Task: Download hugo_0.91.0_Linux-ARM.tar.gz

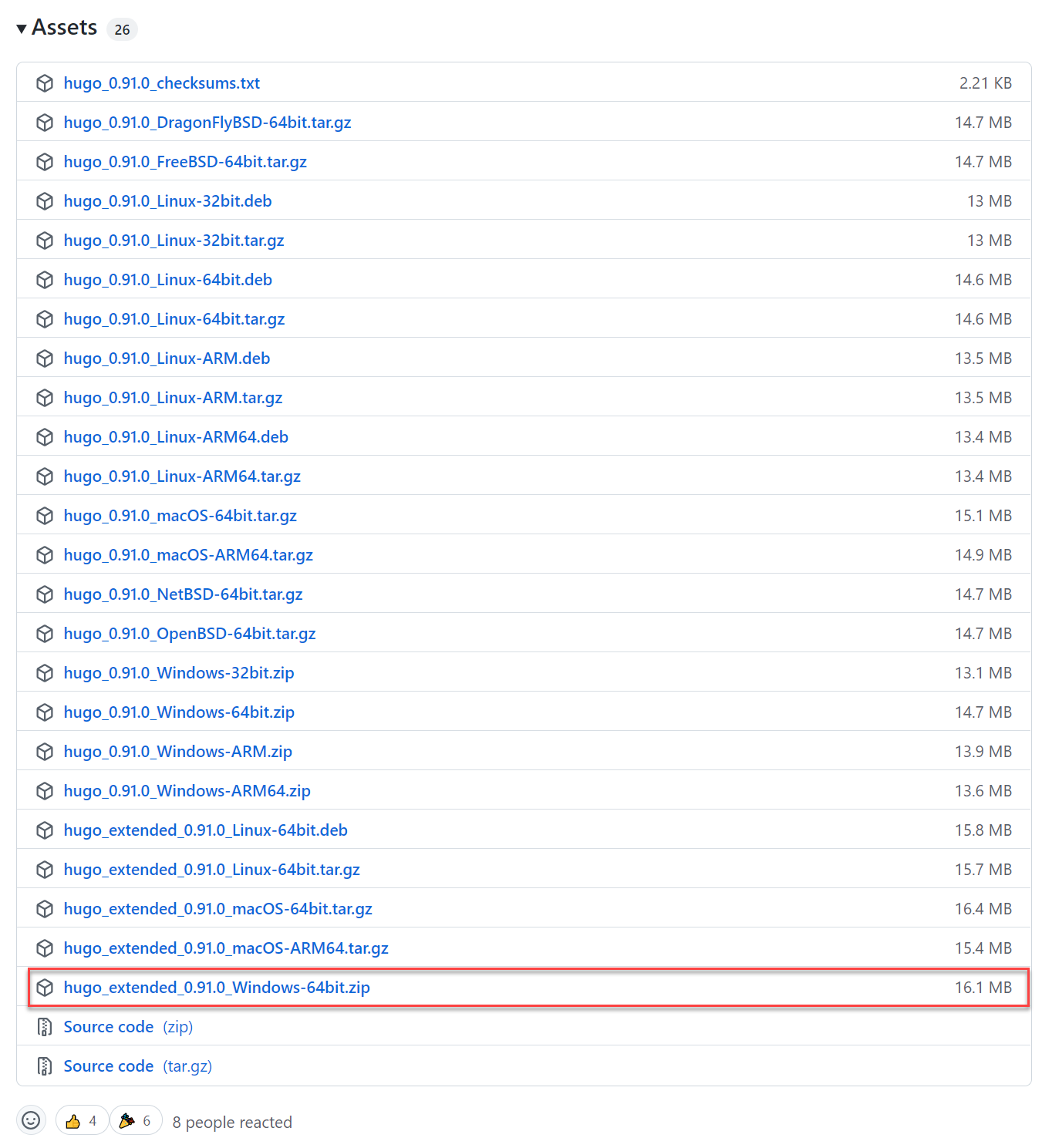Action: point(174,397)
